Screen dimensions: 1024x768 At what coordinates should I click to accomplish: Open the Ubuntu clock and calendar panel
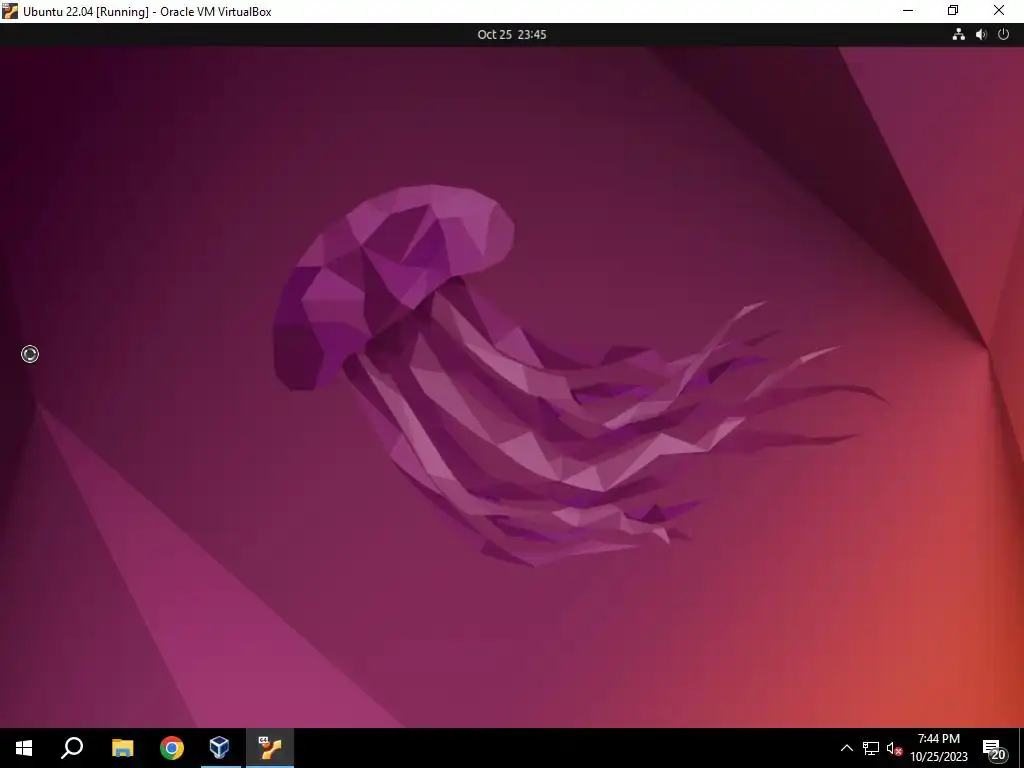tap(511, 35)
